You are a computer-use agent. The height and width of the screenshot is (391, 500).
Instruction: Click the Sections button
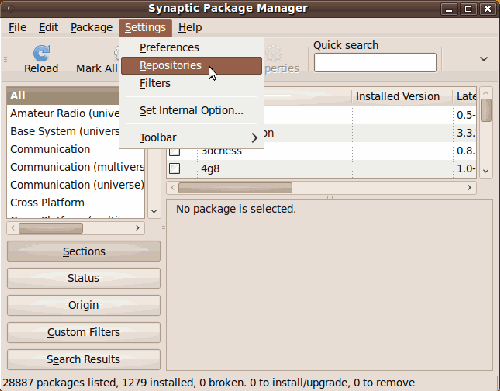coord(84,251)
